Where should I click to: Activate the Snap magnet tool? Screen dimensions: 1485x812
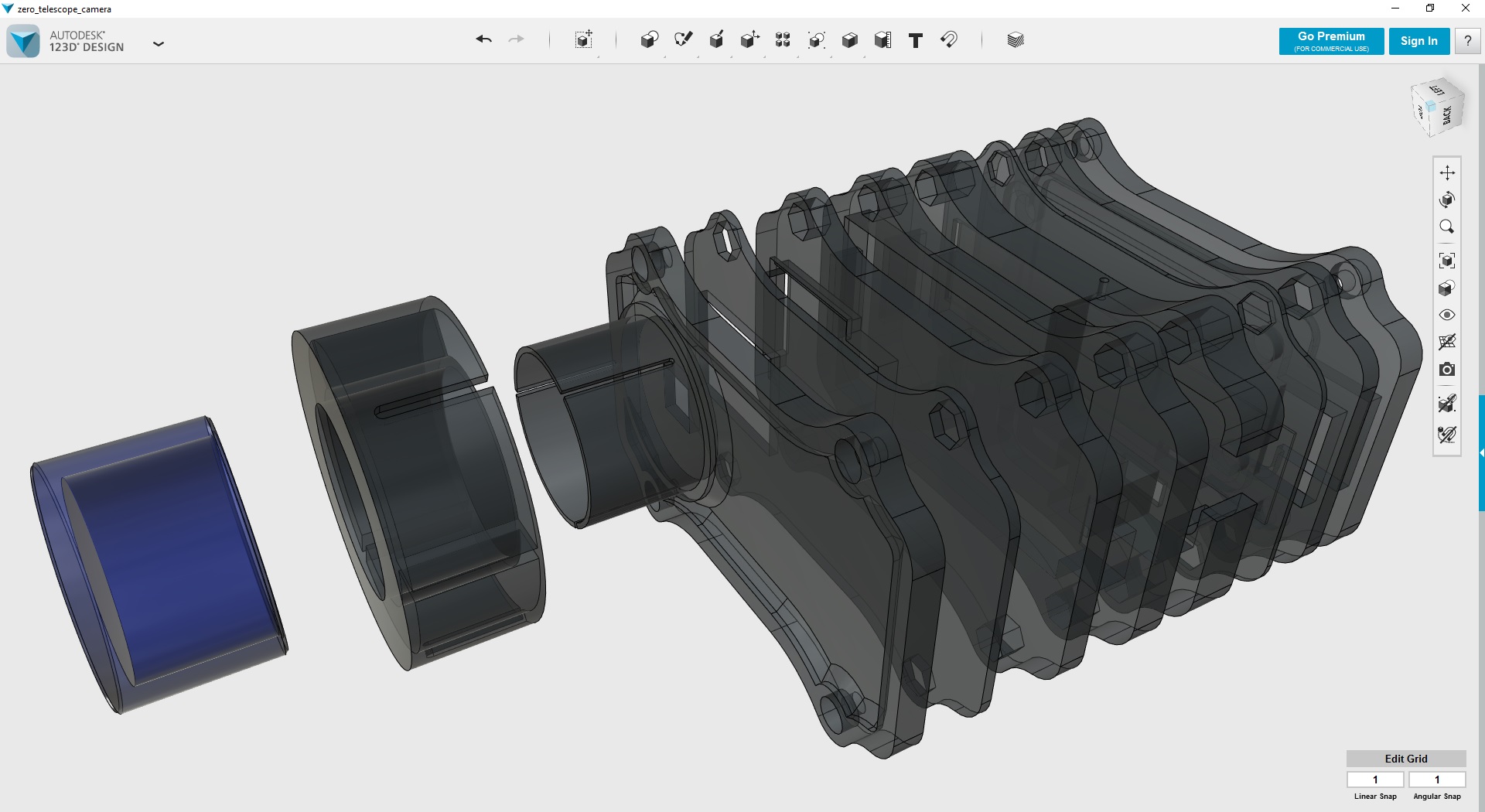pyautogui.click(x=949, y=40)
